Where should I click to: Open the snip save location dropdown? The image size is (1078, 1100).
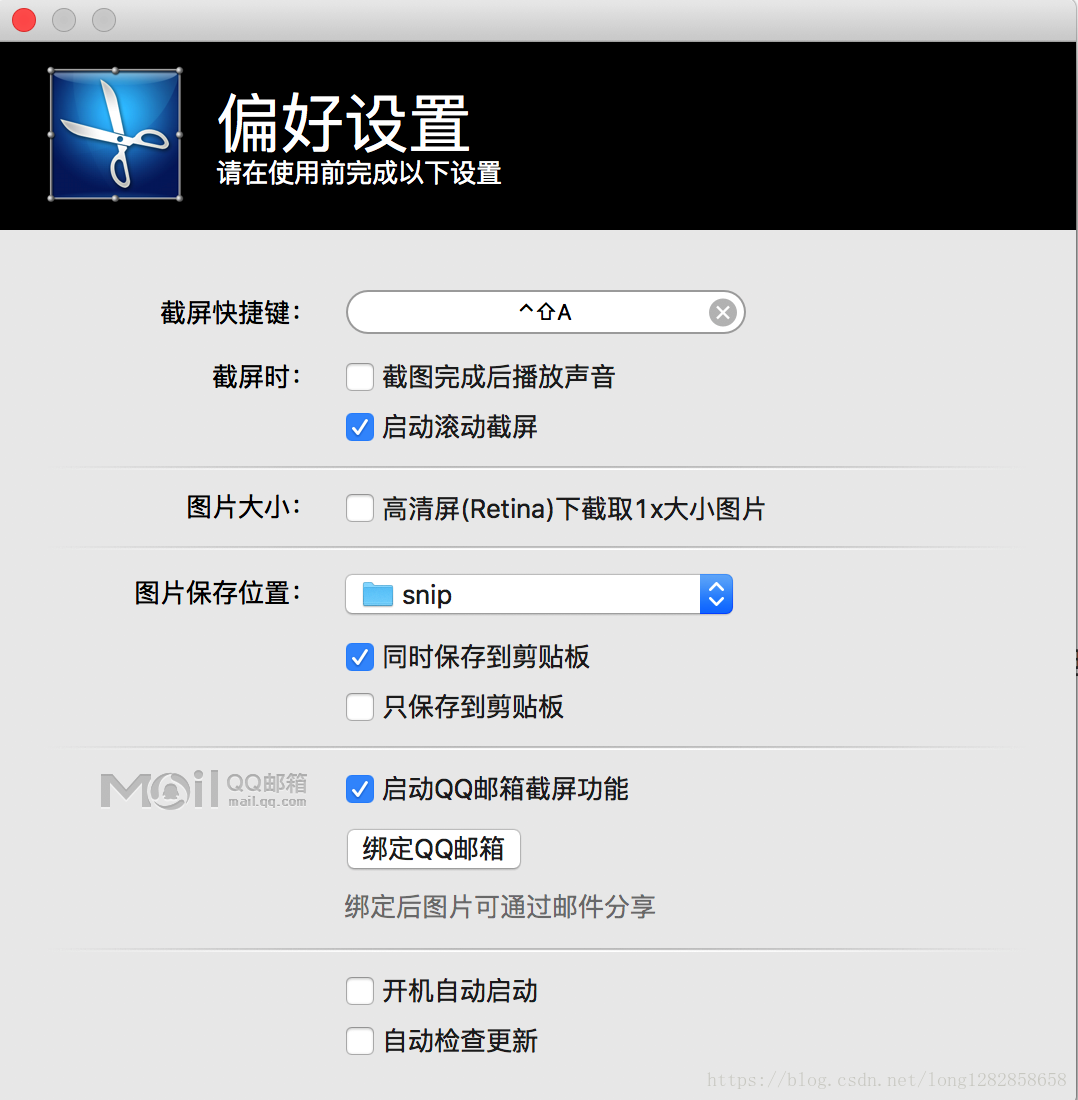539,594
